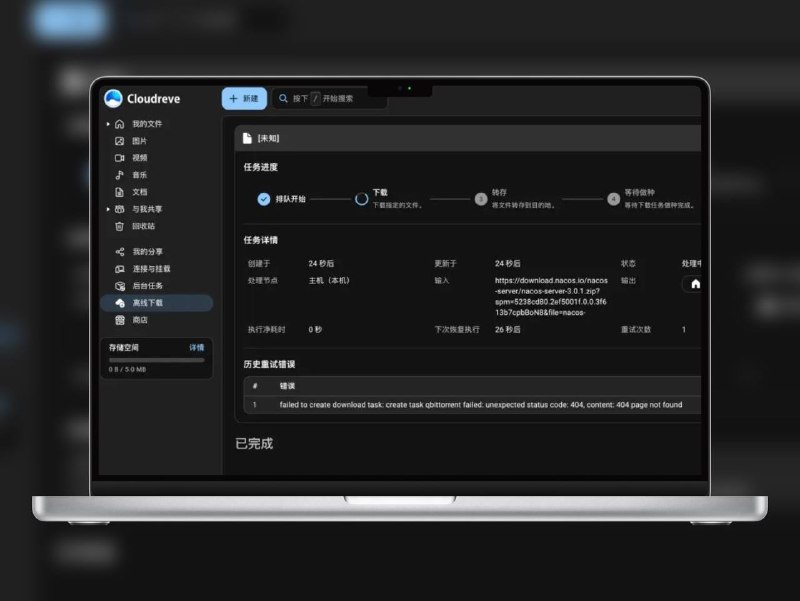Open 连接与挂载 (Connections and Mounts)
This screenshot has height=601, width=800.
tap(121, 269)
